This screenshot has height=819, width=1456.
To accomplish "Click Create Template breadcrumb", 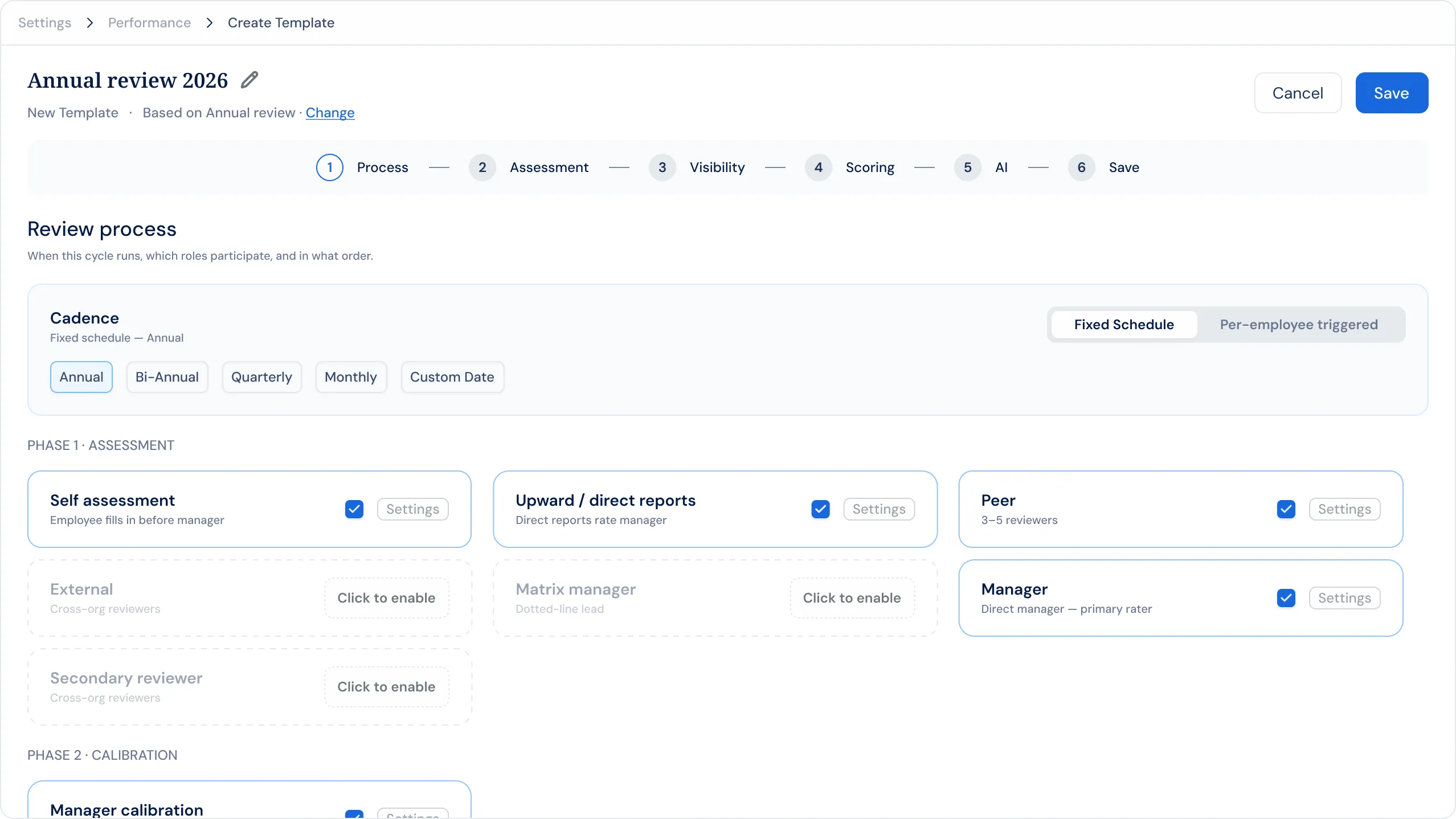I will 281,23.
